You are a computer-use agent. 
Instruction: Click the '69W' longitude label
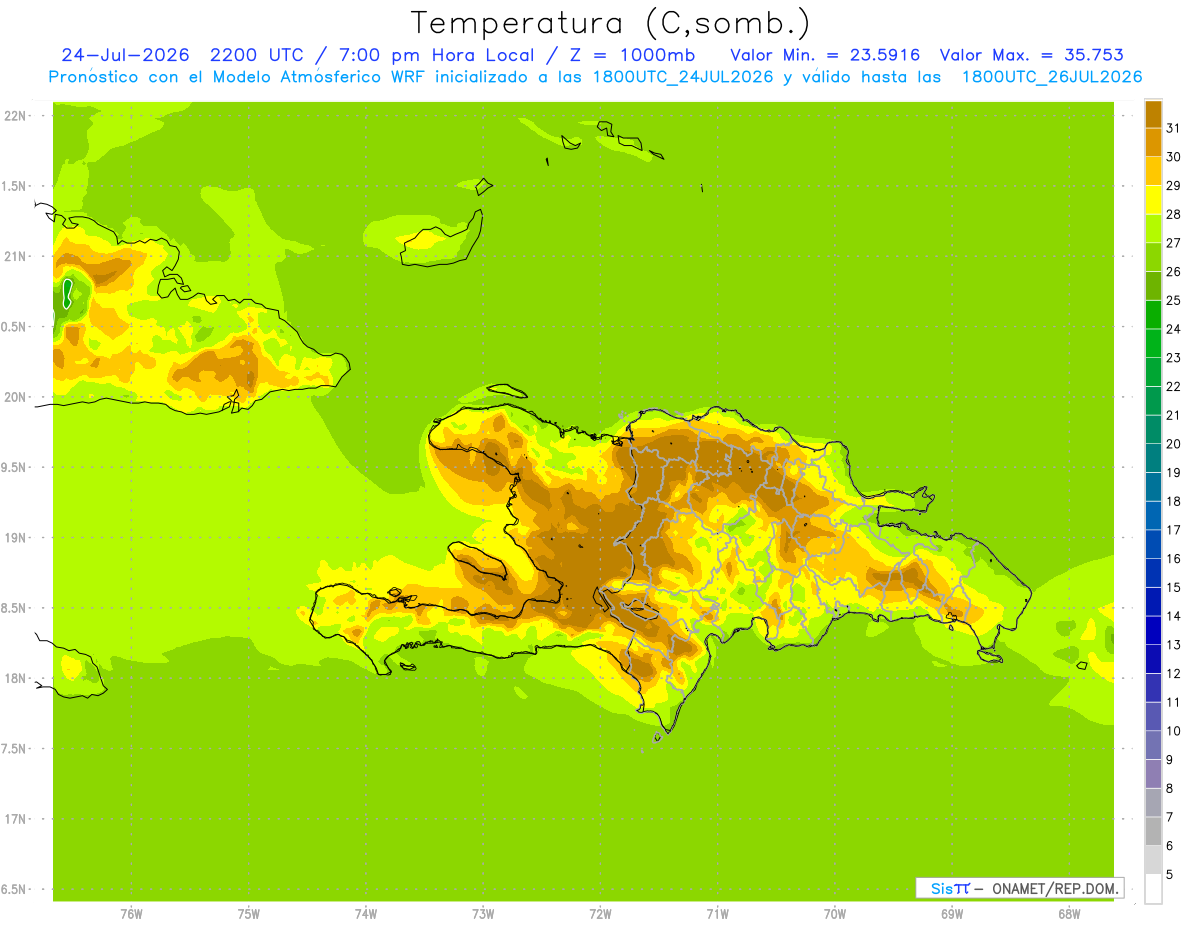pos(952,914)
